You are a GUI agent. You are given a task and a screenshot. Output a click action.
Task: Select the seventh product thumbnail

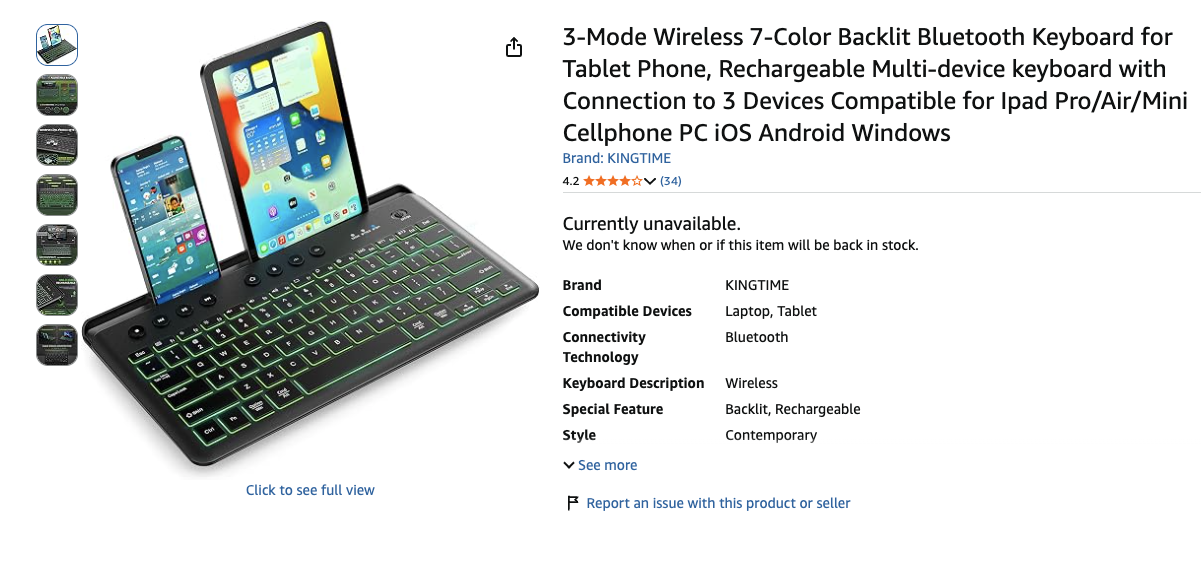(57, 345)
